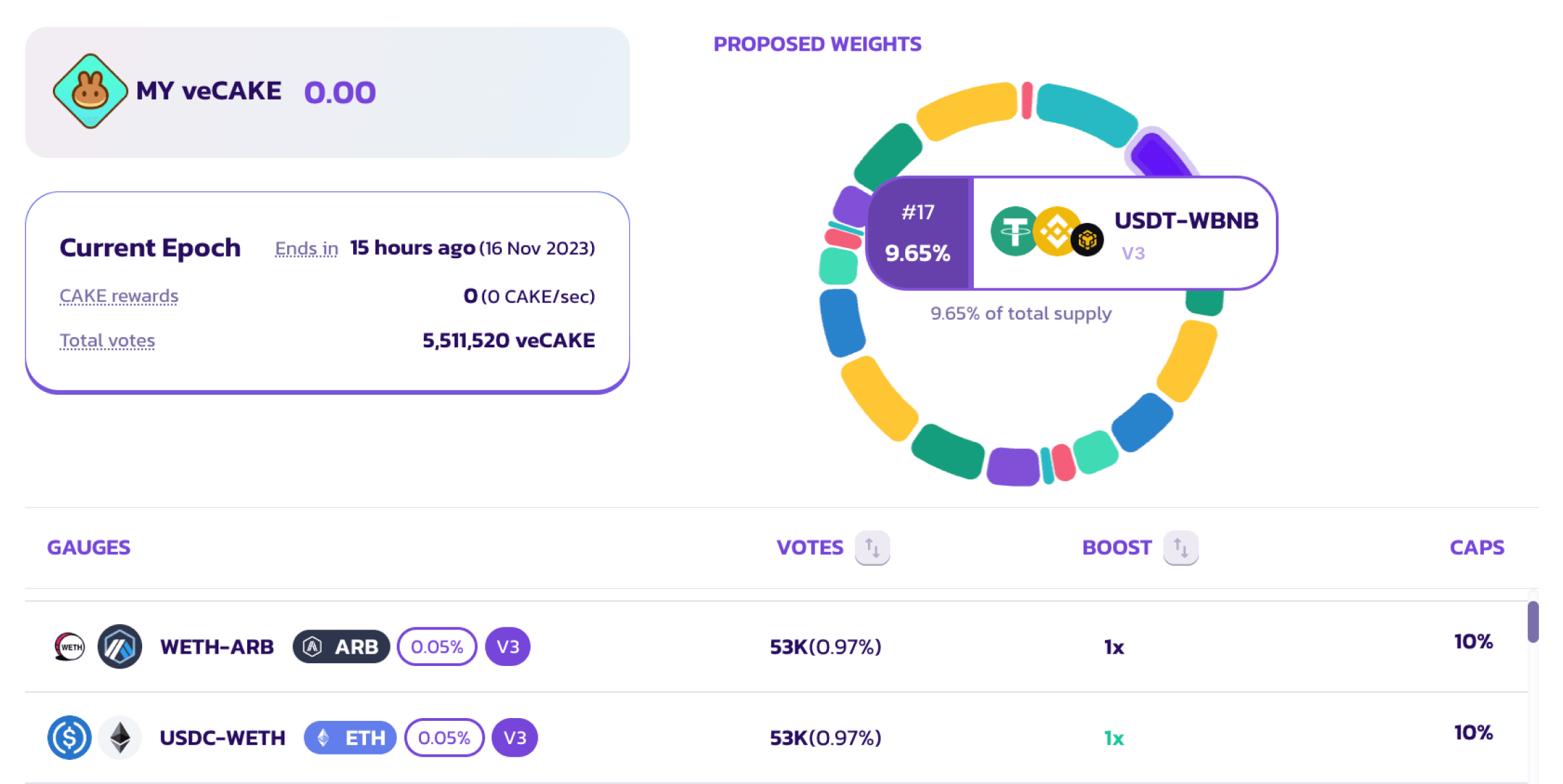Click the Ethereum token icon in USDC-WETH row
1563x784 pixels.
pyautogui.click(x=120, y=737)
